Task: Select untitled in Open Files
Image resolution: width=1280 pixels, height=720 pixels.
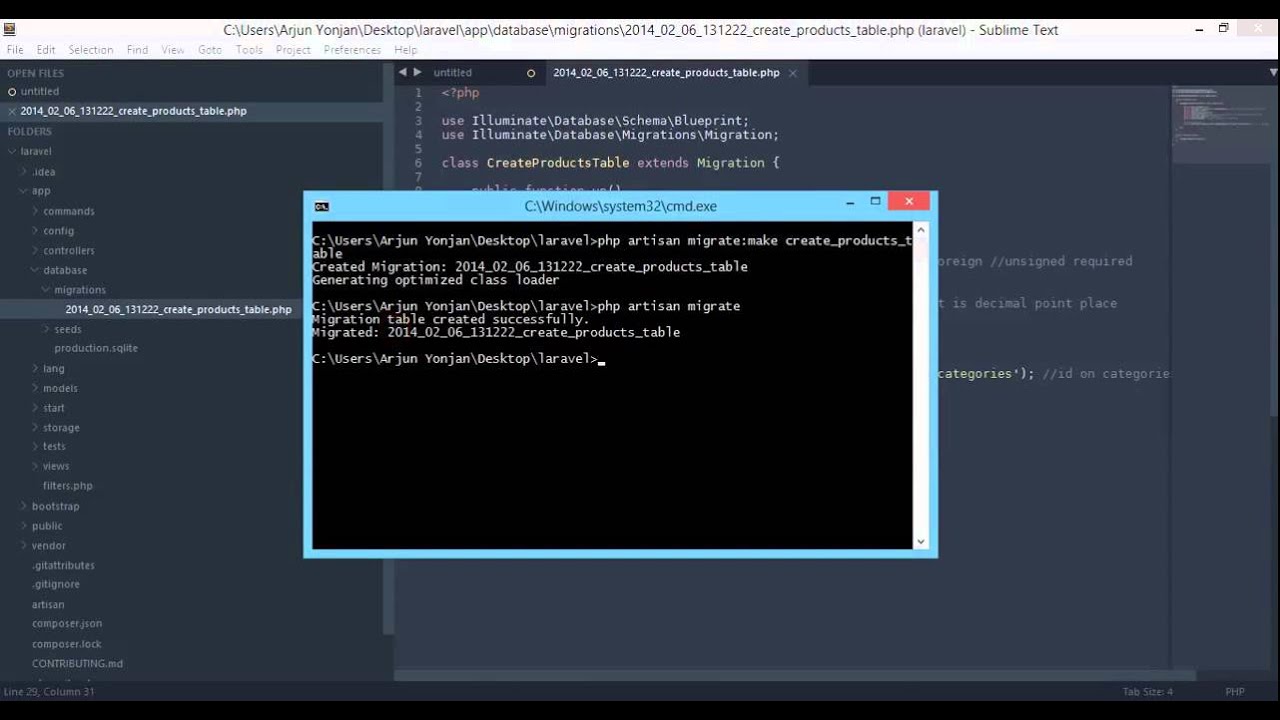Action: coord(40,91)
